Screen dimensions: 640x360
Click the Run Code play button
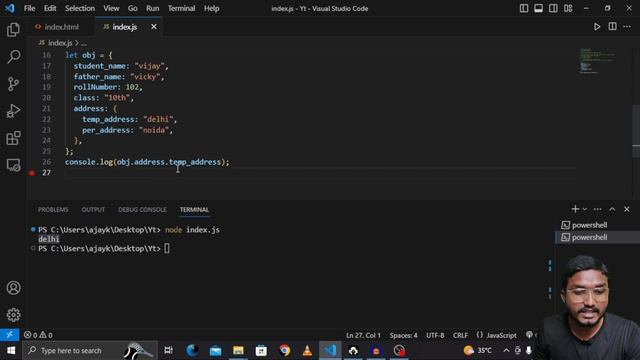597,27
